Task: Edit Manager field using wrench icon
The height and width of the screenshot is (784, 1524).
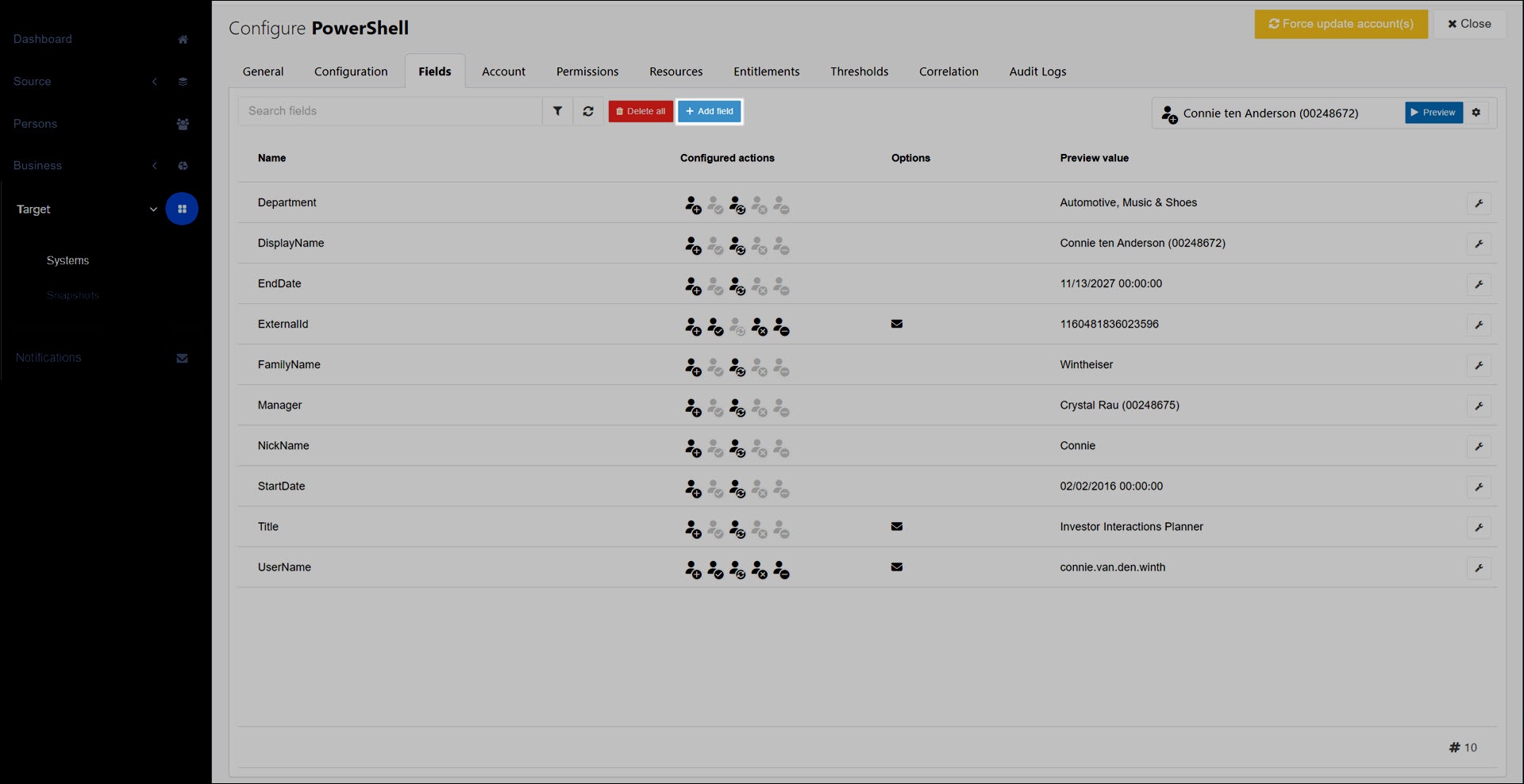Action: click(x=1479, y=405)
